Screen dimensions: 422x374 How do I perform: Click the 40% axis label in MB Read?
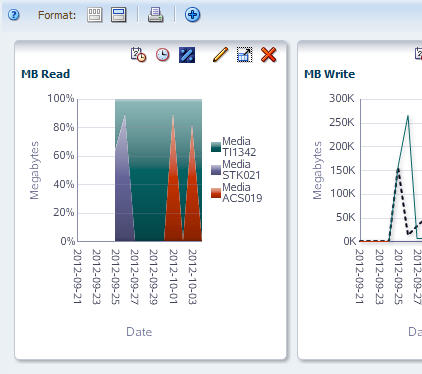(x=64, y=184)
